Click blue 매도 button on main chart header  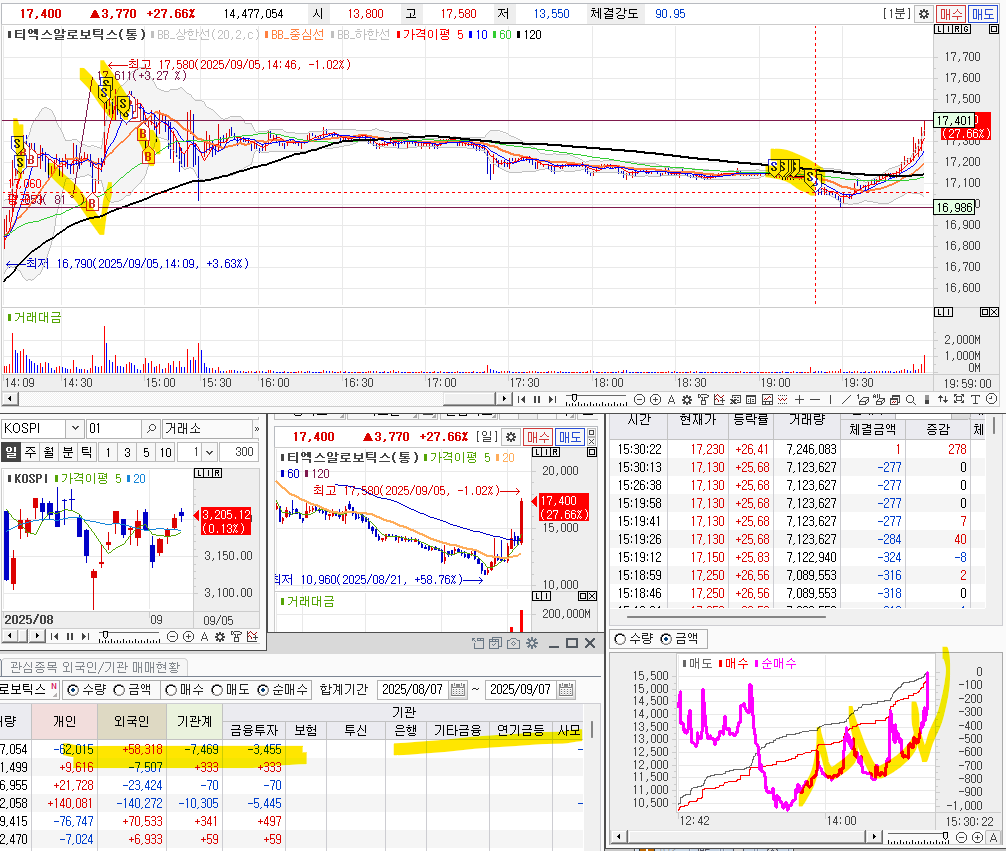pyautogui.click(x=982, y=13)
